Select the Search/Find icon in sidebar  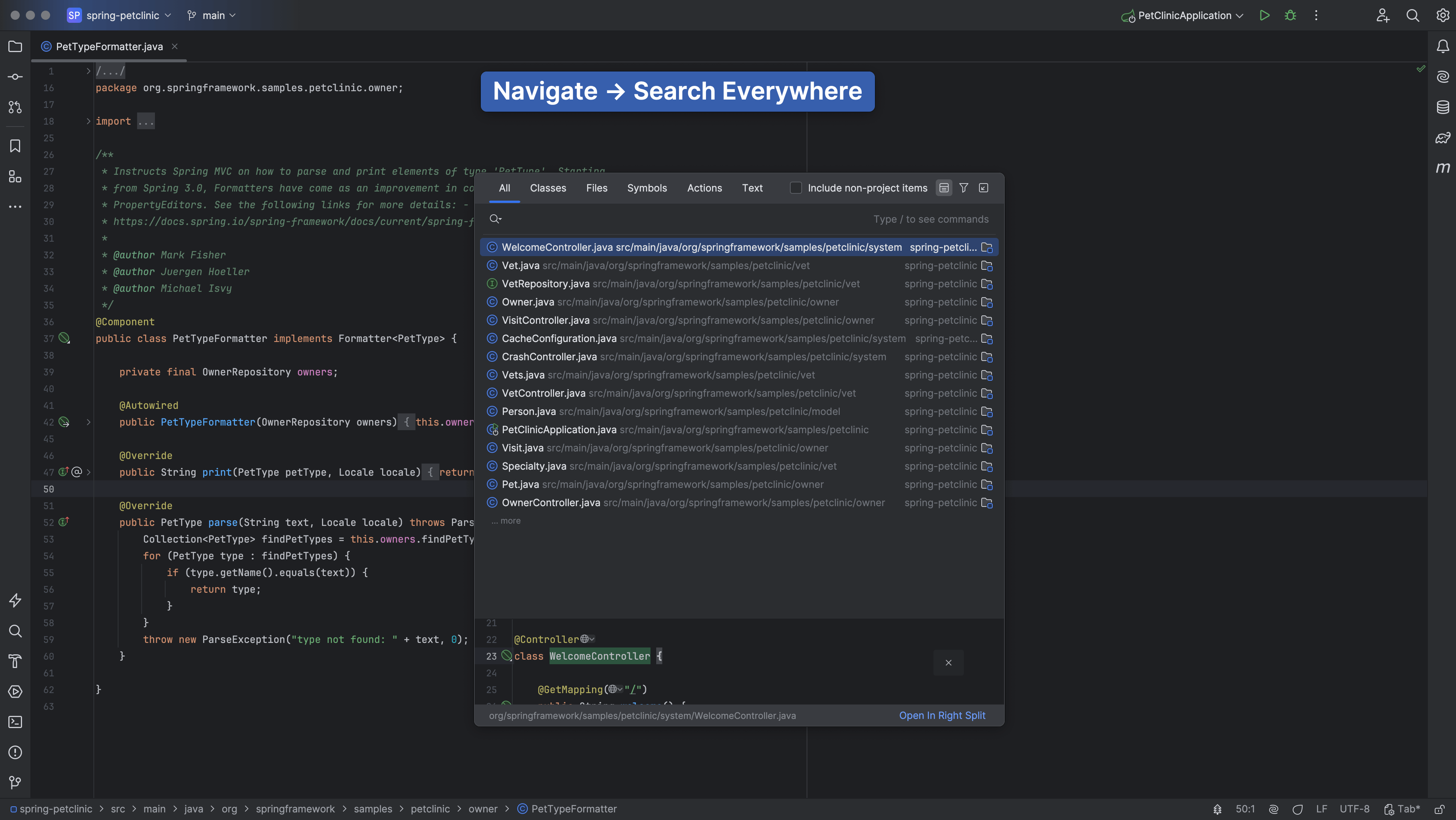coord(14,632)
